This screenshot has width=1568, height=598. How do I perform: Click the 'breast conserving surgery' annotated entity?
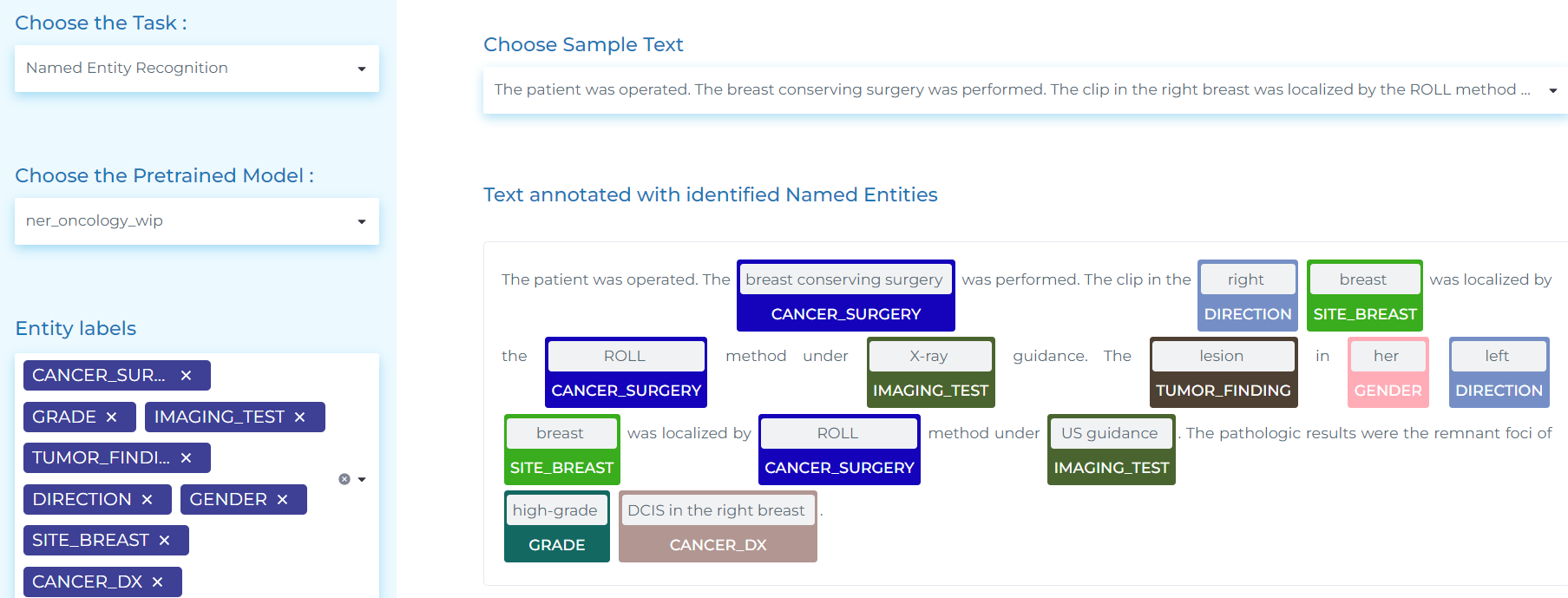(x=844, y=280)
